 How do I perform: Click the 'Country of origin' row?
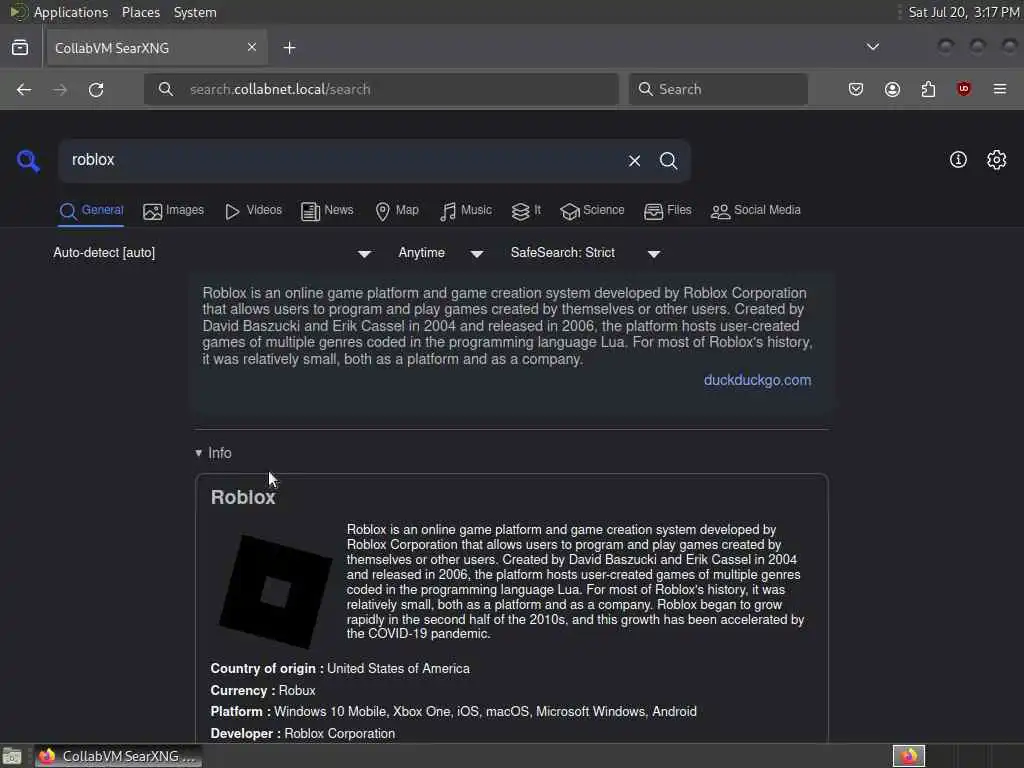click(340, 669)
